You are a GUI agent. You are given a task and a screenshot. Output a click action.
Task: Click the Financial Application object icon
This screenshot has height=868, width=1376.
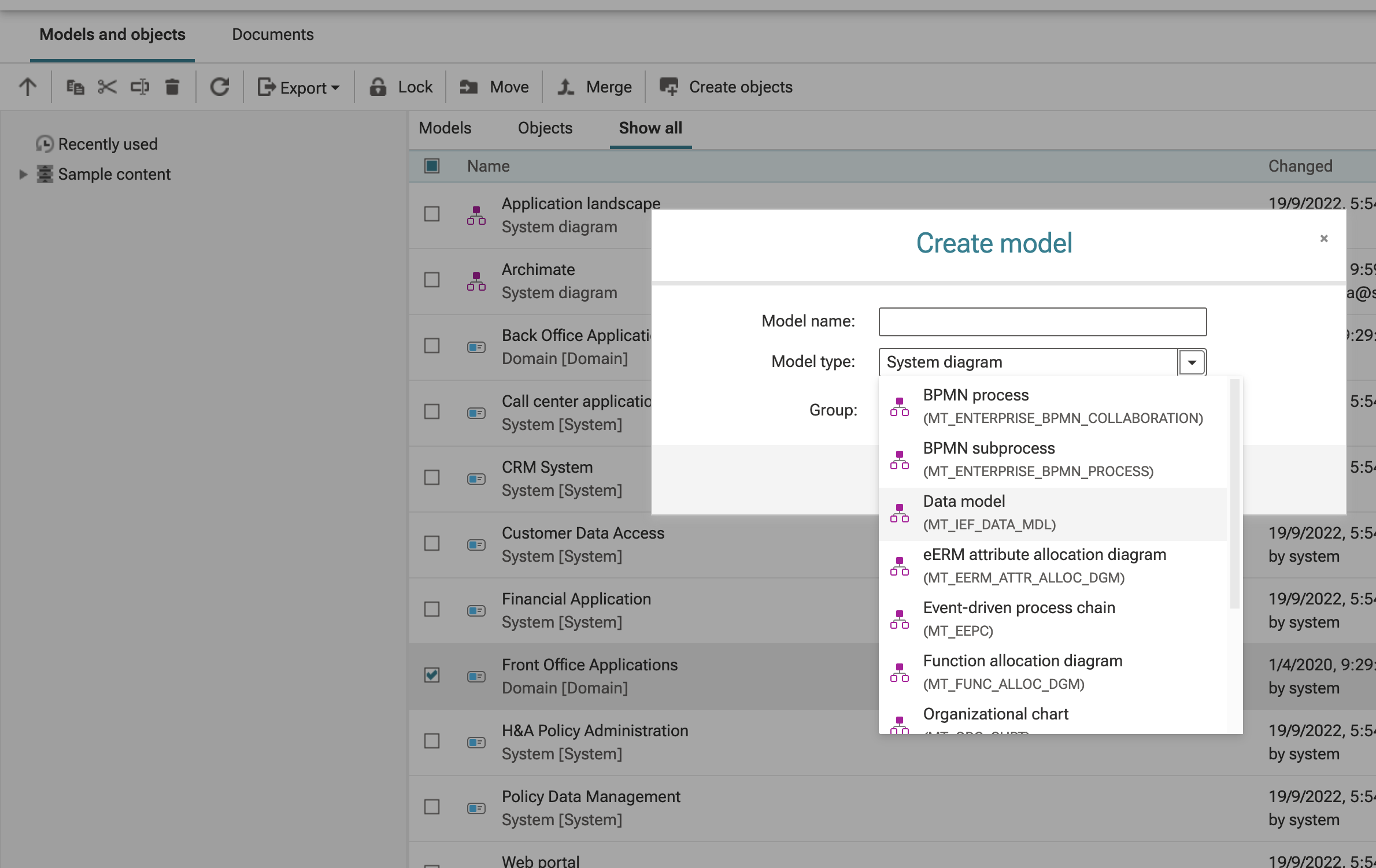click(476, 611)
